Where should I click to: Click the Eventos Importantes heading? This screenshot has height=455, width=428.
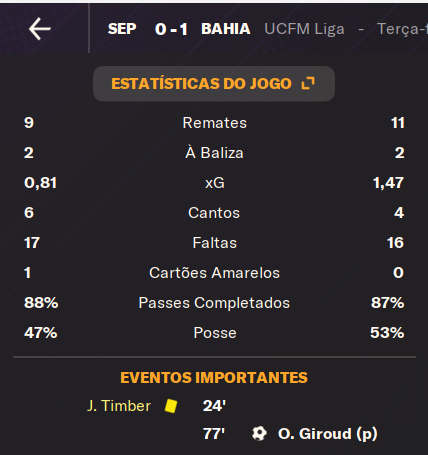coord(214,378)
